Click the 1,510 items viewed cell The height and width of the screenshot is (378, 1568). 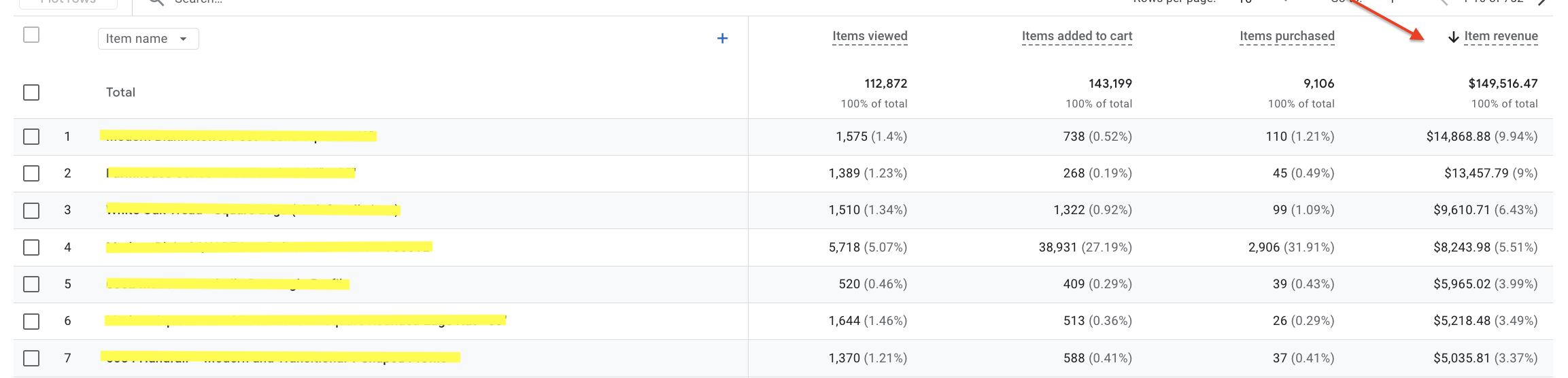pyautogui.click(x=868, y=210)
